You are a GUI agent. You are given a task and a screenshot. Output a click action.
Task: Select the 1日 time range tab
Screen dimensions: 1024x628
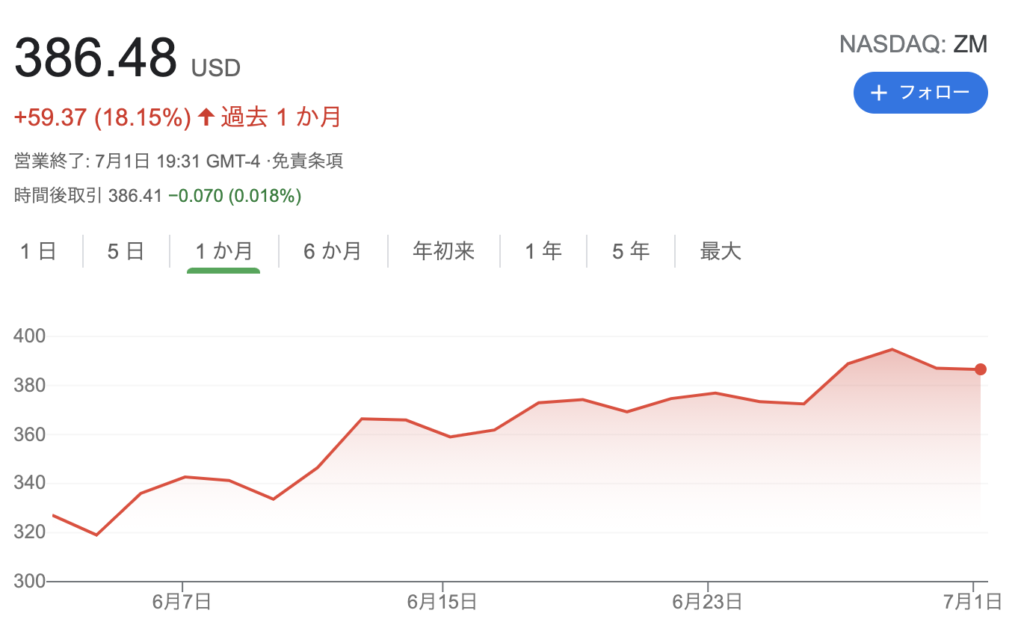pos(38,251)
